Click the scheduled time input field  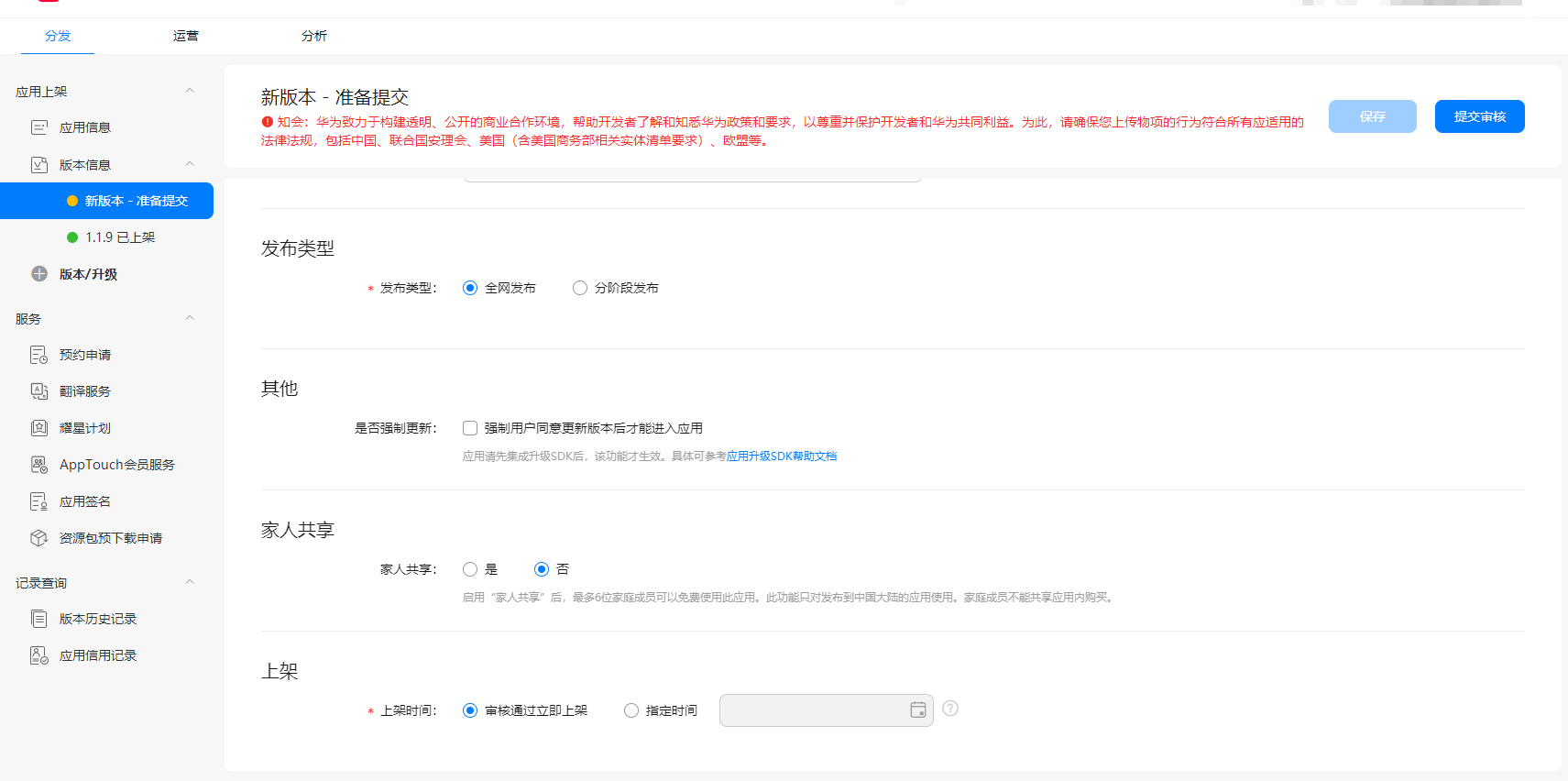tap(827, 710)
